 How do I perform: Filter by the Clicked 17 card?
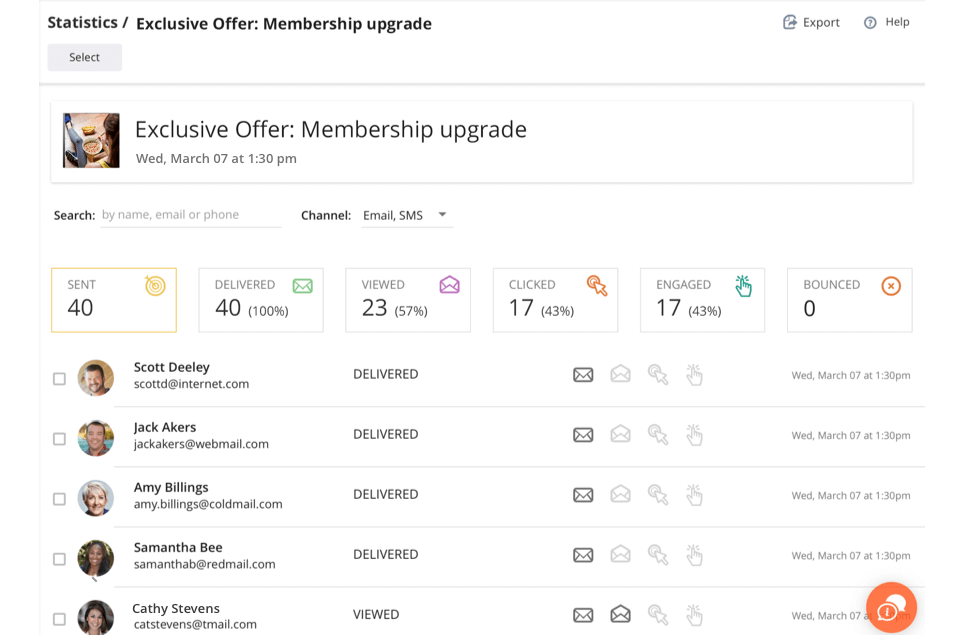pos(555,300)
